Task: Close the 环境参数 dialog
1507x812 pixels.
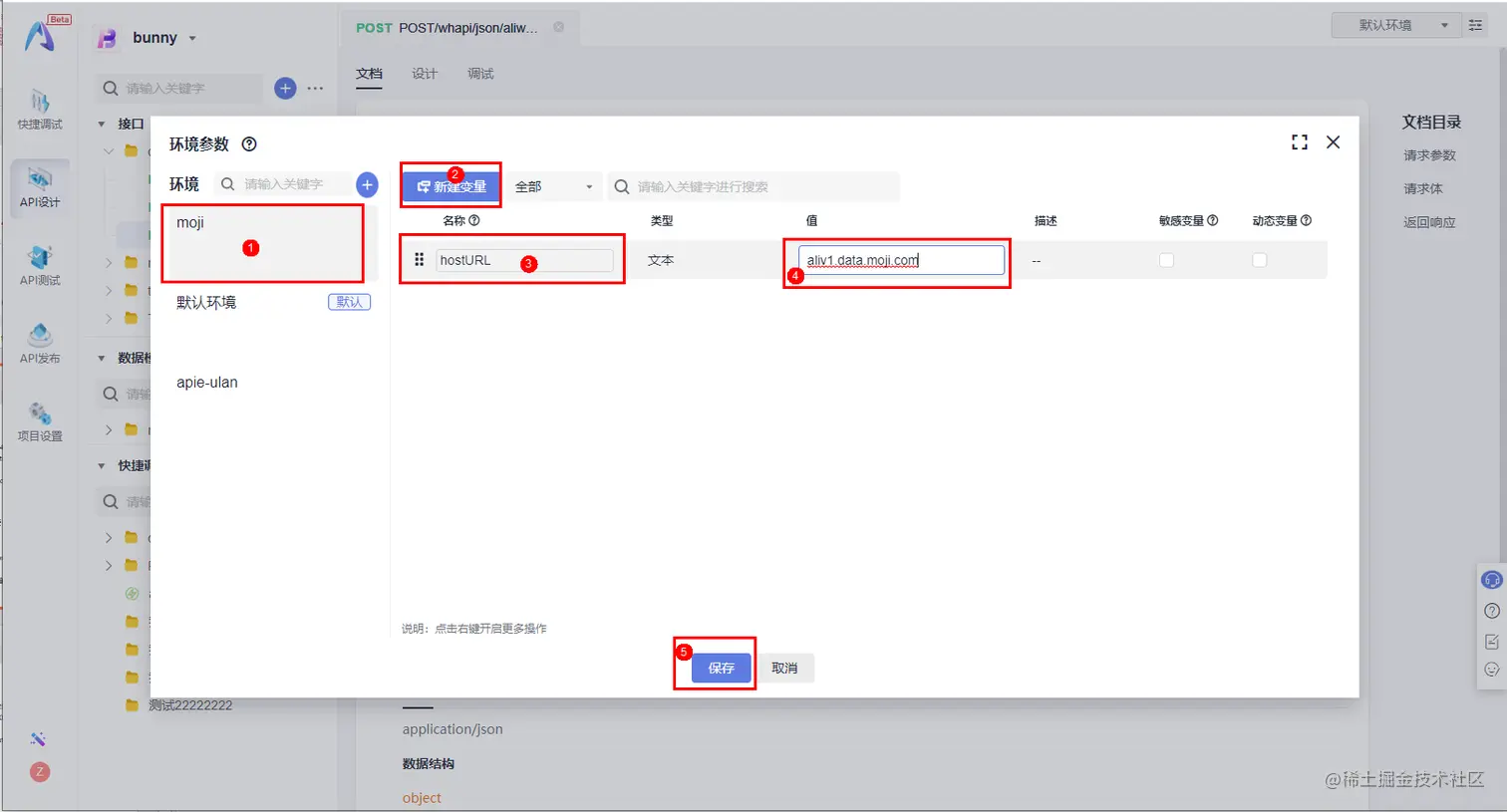Action: point(1333,142)
